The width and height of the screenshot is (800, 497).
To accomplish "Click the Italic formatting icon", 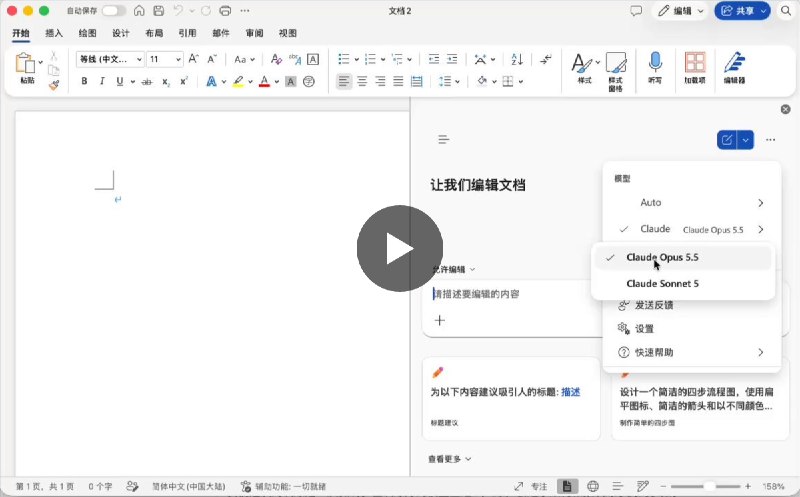I will [x=102, y=81].
